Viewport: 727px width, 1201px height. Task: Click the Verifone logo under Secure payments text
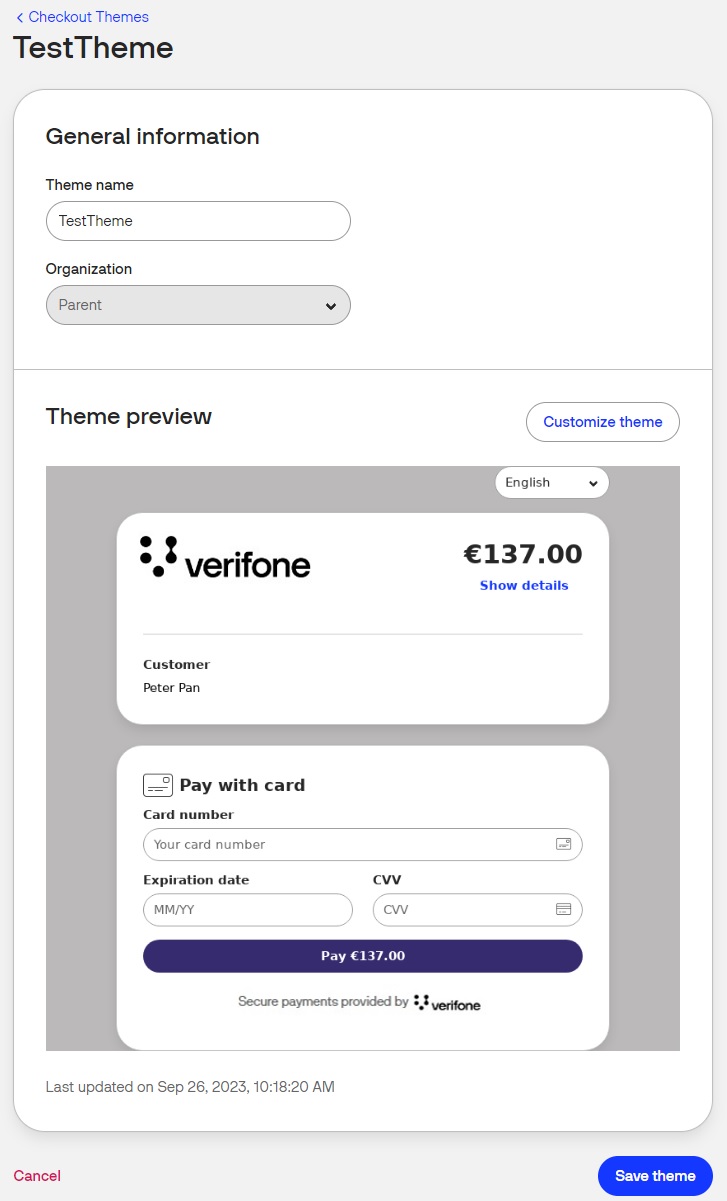[447, 1002]
